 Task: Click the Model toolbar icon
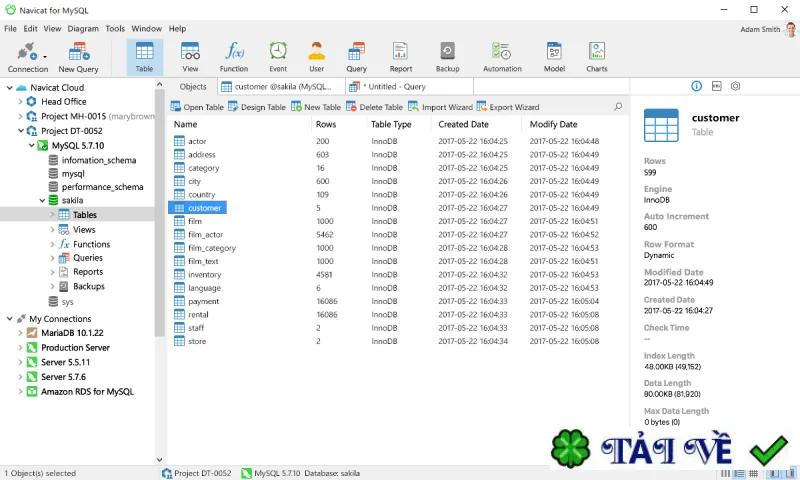point(554,57)
